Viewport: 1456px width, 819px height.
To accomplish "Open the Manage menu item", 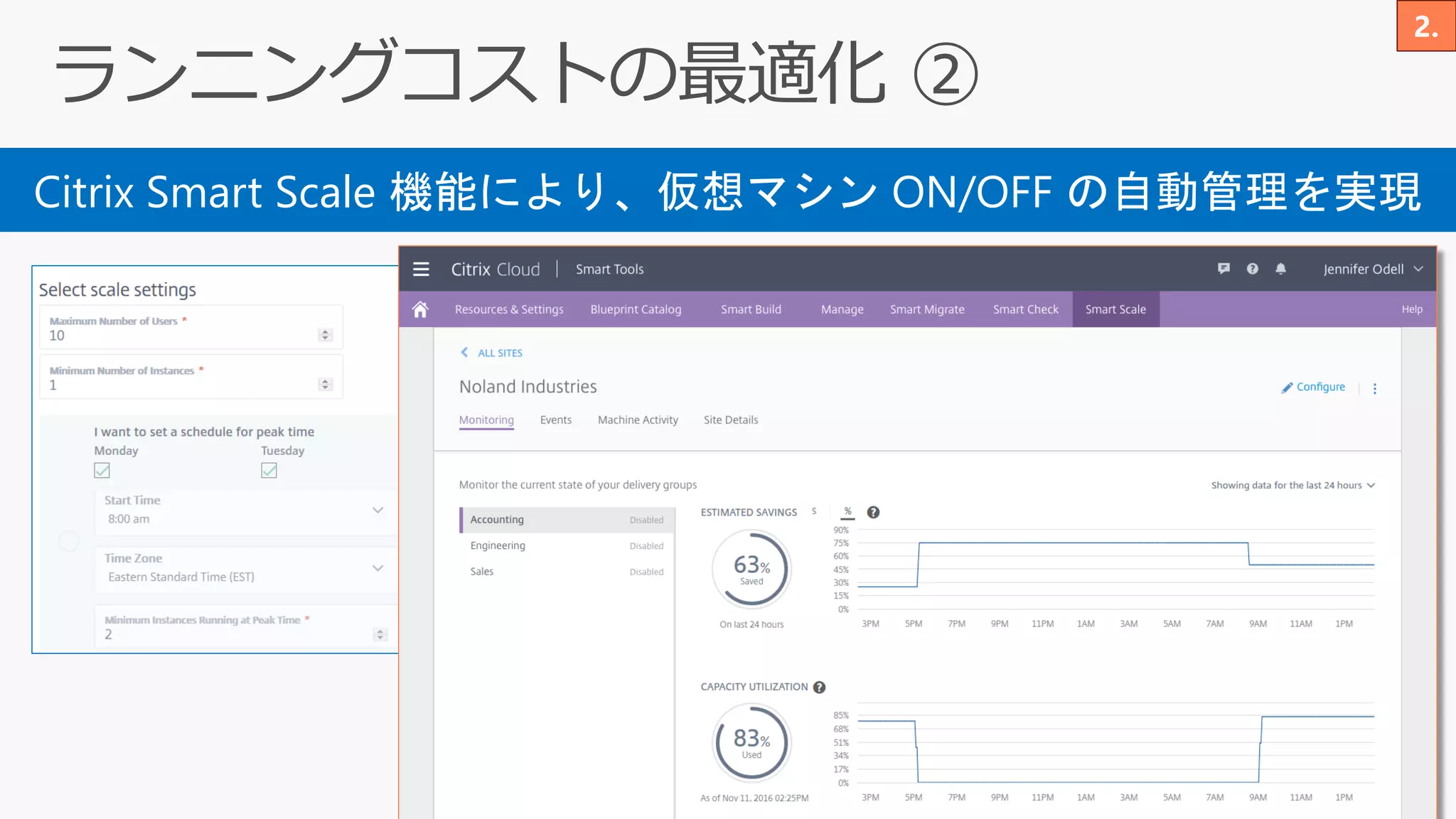I will pos(842,309).
